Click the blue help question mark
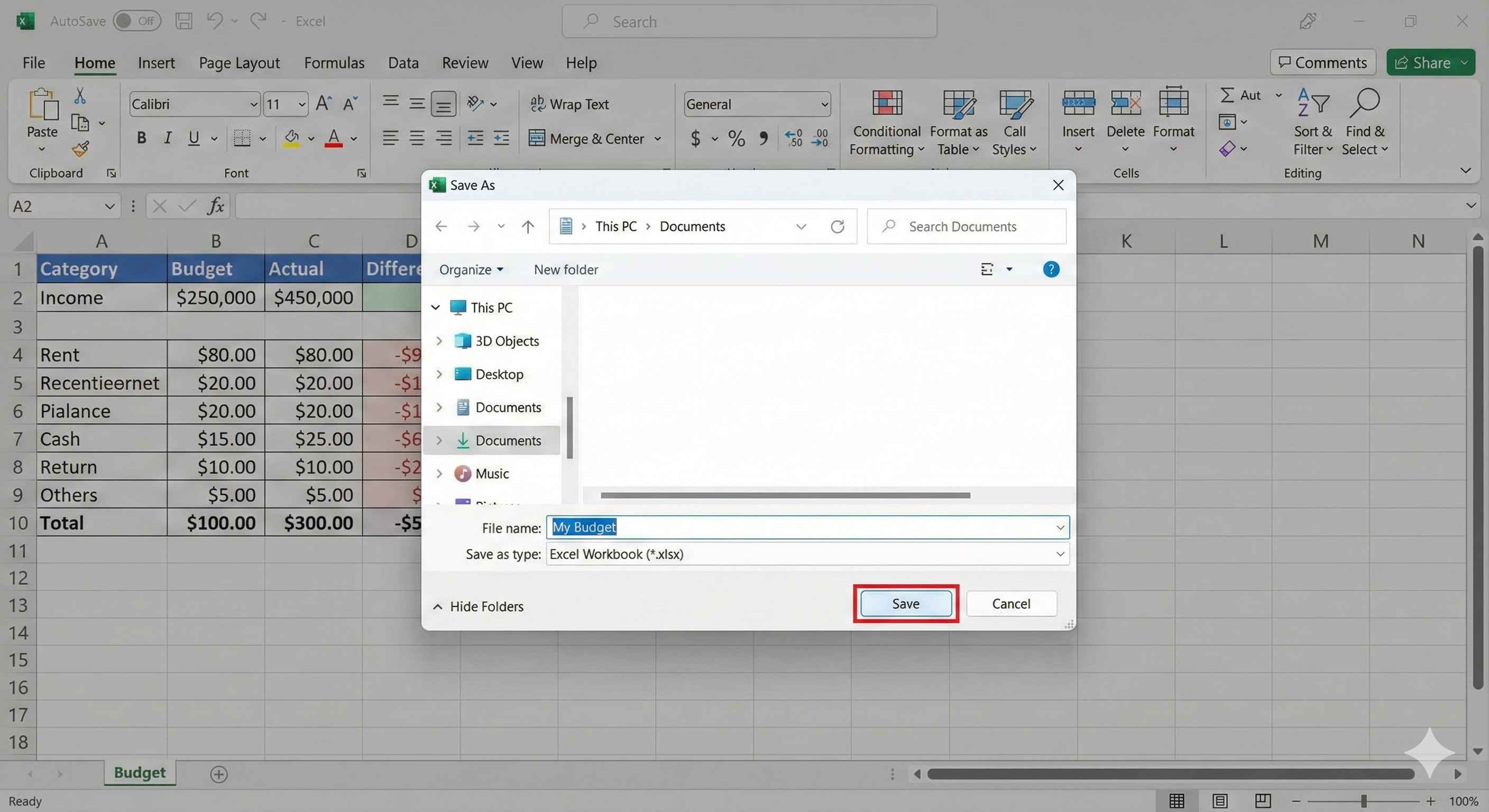The image size is (1489, 812). pos(1050,269)
